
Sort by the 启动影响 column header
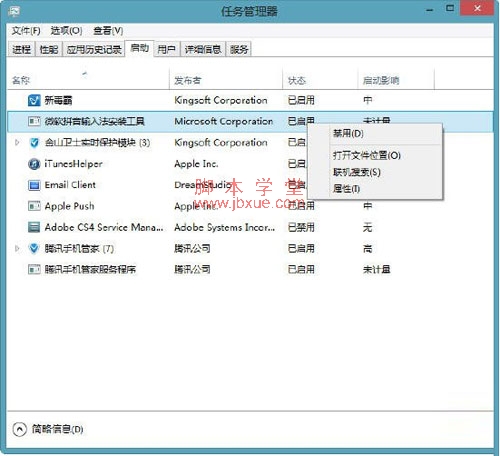pos(381,80)
